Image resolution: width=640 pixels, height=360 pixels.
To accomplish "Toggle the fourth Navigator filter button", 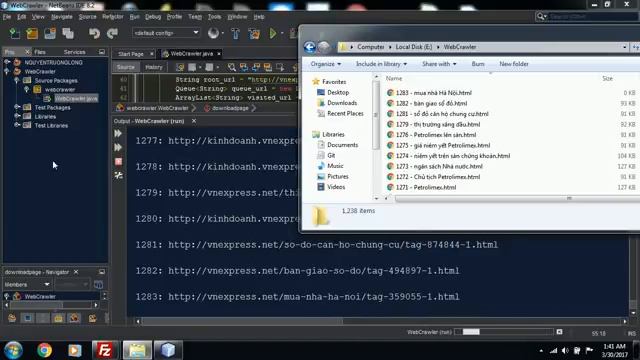I will (58, 318).
